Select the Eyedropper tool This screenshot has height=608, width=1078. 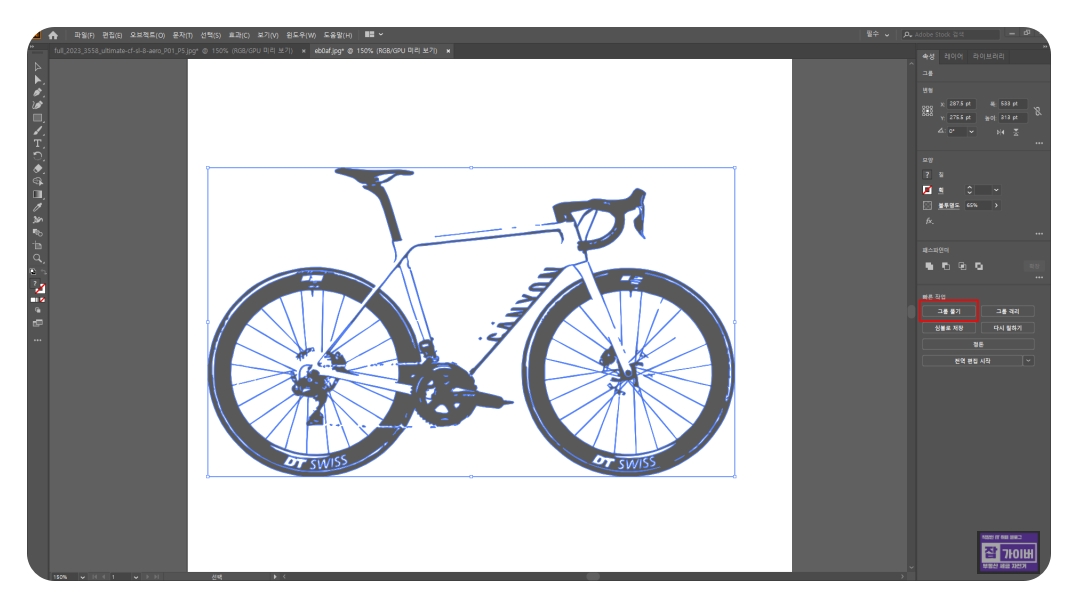[x=38, y=207]
